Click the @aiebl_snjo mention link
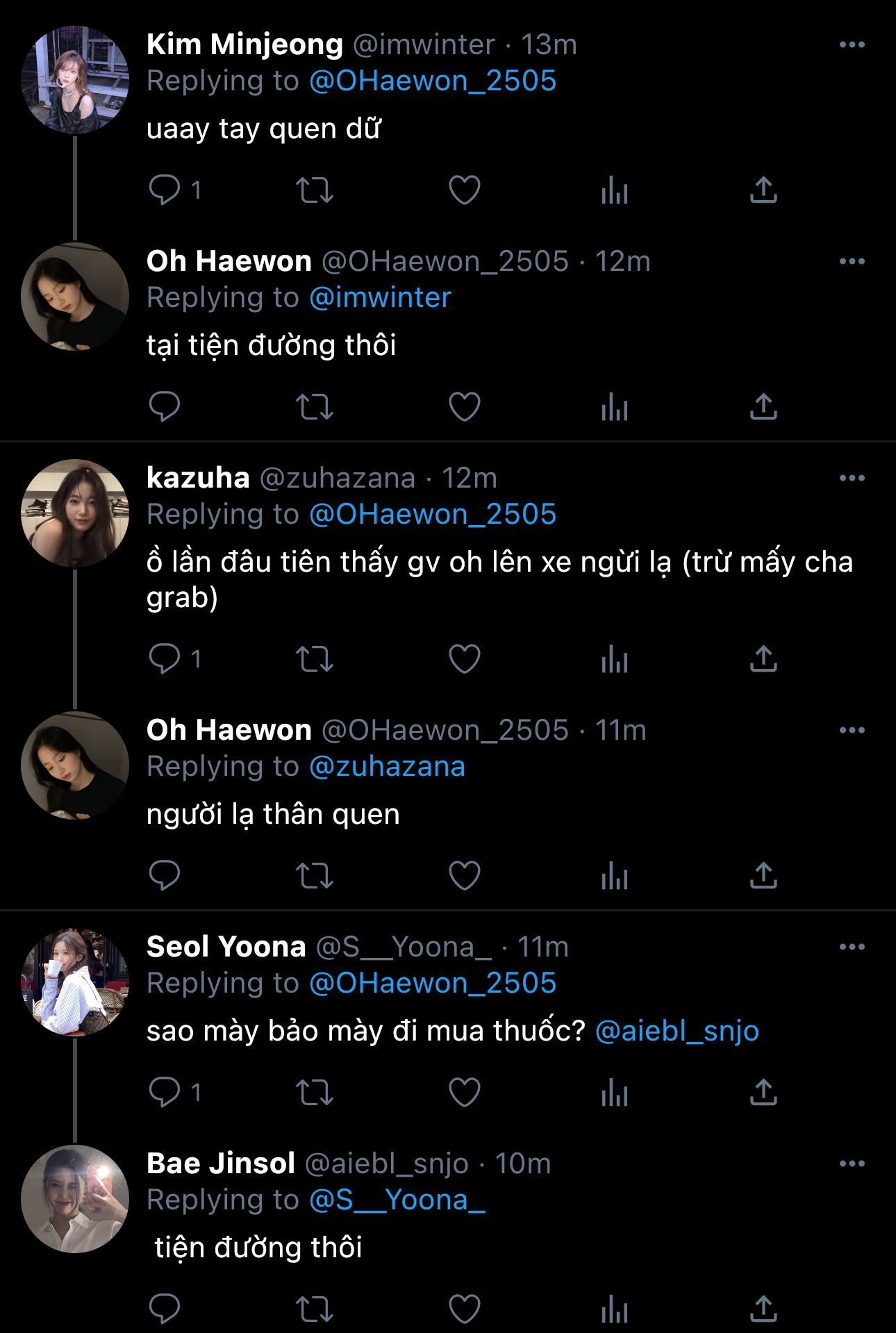This screenshot has height=1333, width=896. pyautogui.click(x=677, y=1031)
